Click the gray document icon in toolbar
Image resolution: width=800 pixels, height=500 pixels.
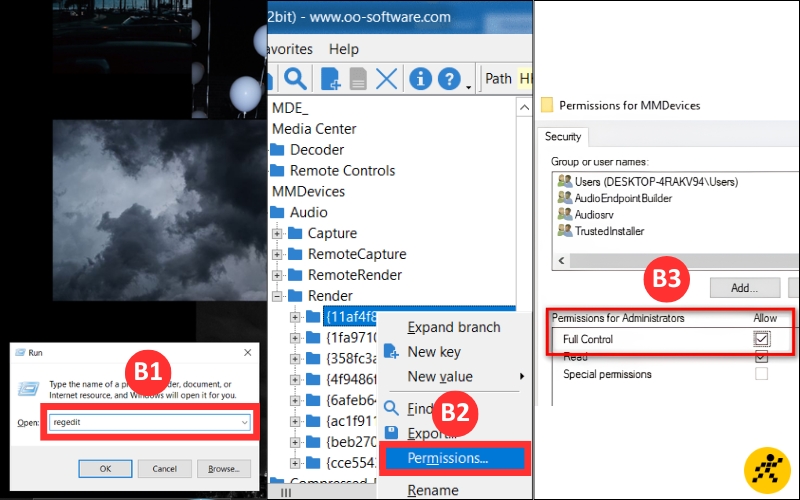358,79
